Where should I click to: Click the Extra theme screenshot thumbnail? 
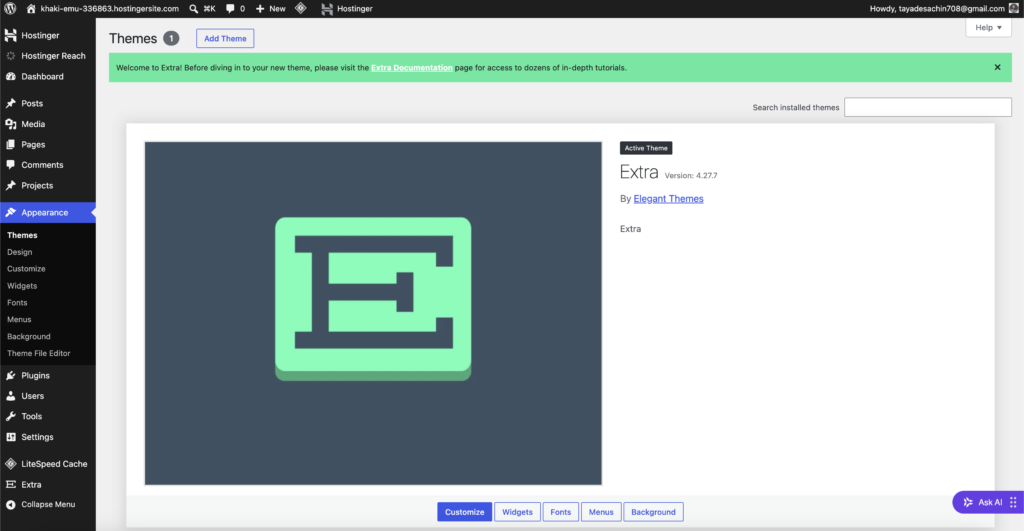click(x=373, y=314)
